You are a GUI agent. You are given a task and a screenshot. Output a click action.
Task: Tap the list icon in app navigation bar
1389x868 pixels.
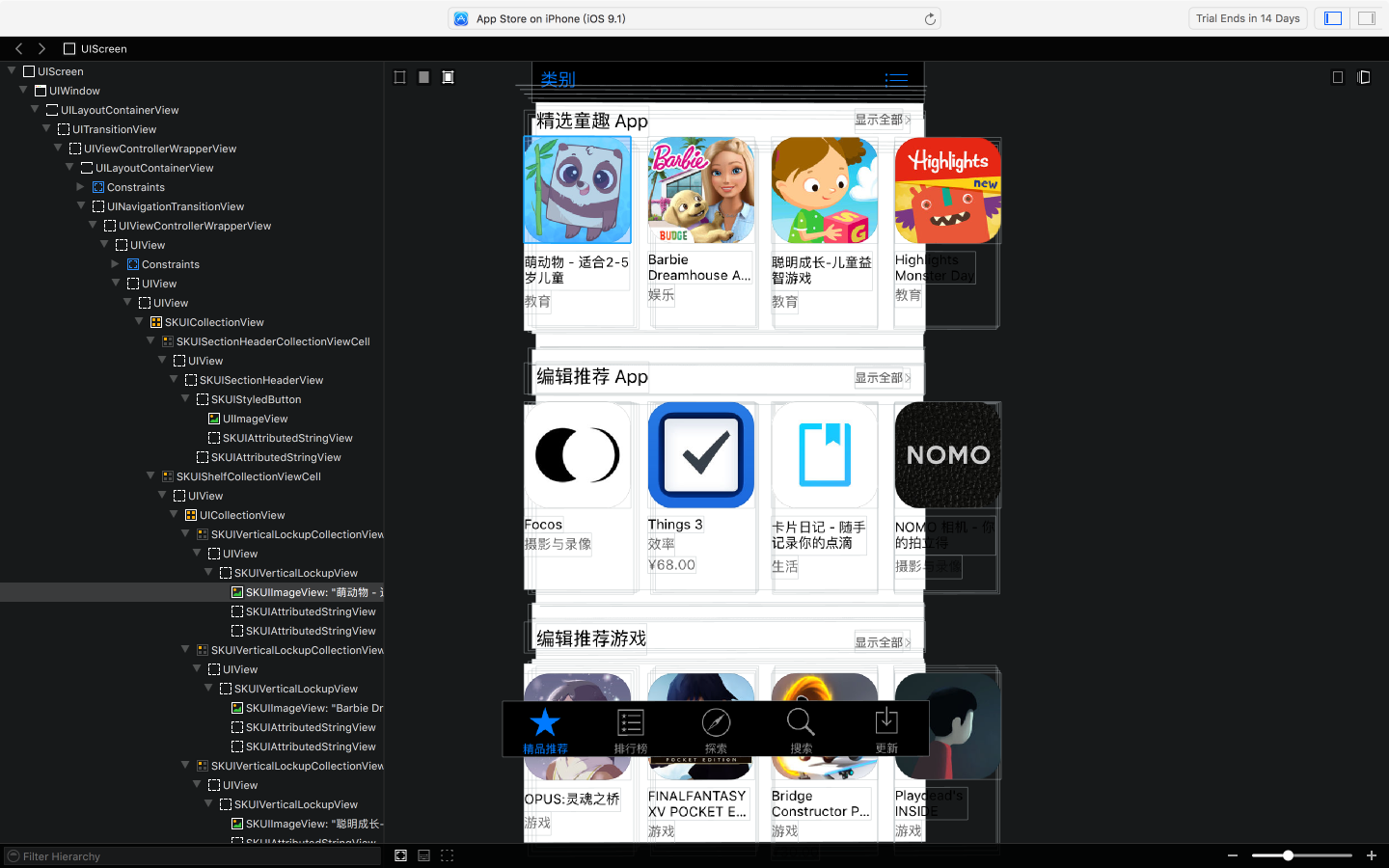pyautogui.click(x=897, y=80)
